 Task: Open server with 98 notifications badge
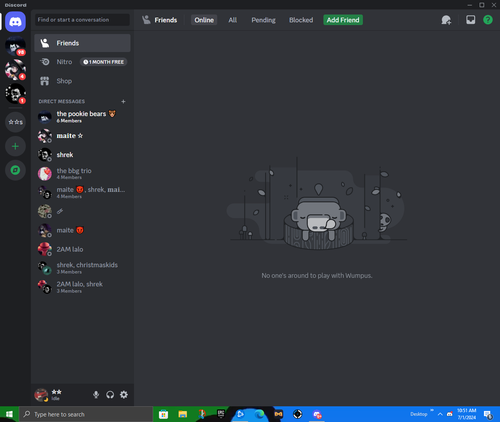(x=15, y=46)
